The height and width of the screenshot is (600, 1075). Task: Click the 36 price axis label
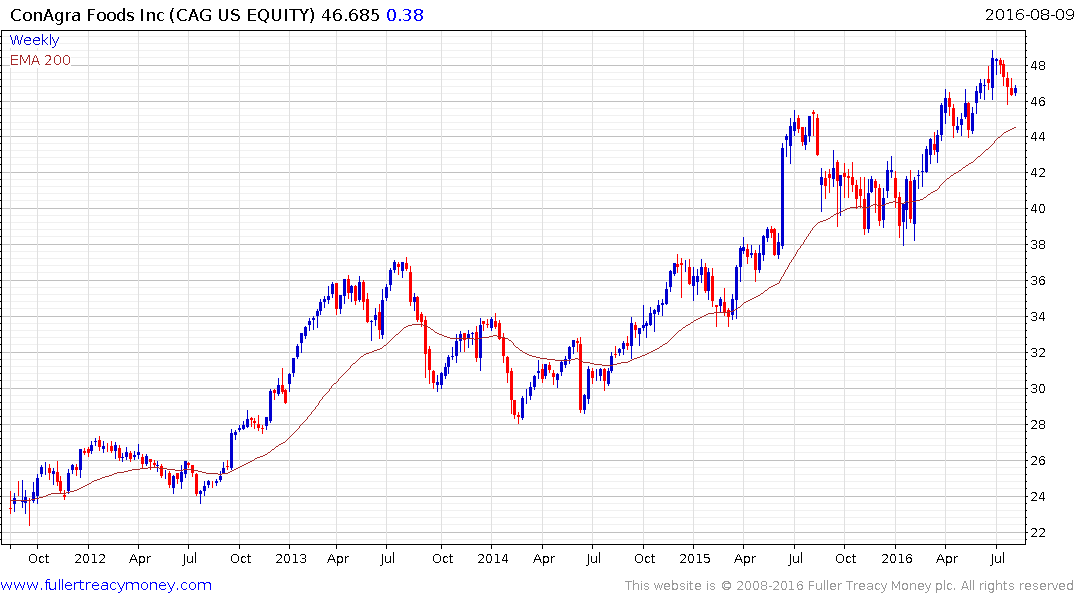pos(1037,281)
